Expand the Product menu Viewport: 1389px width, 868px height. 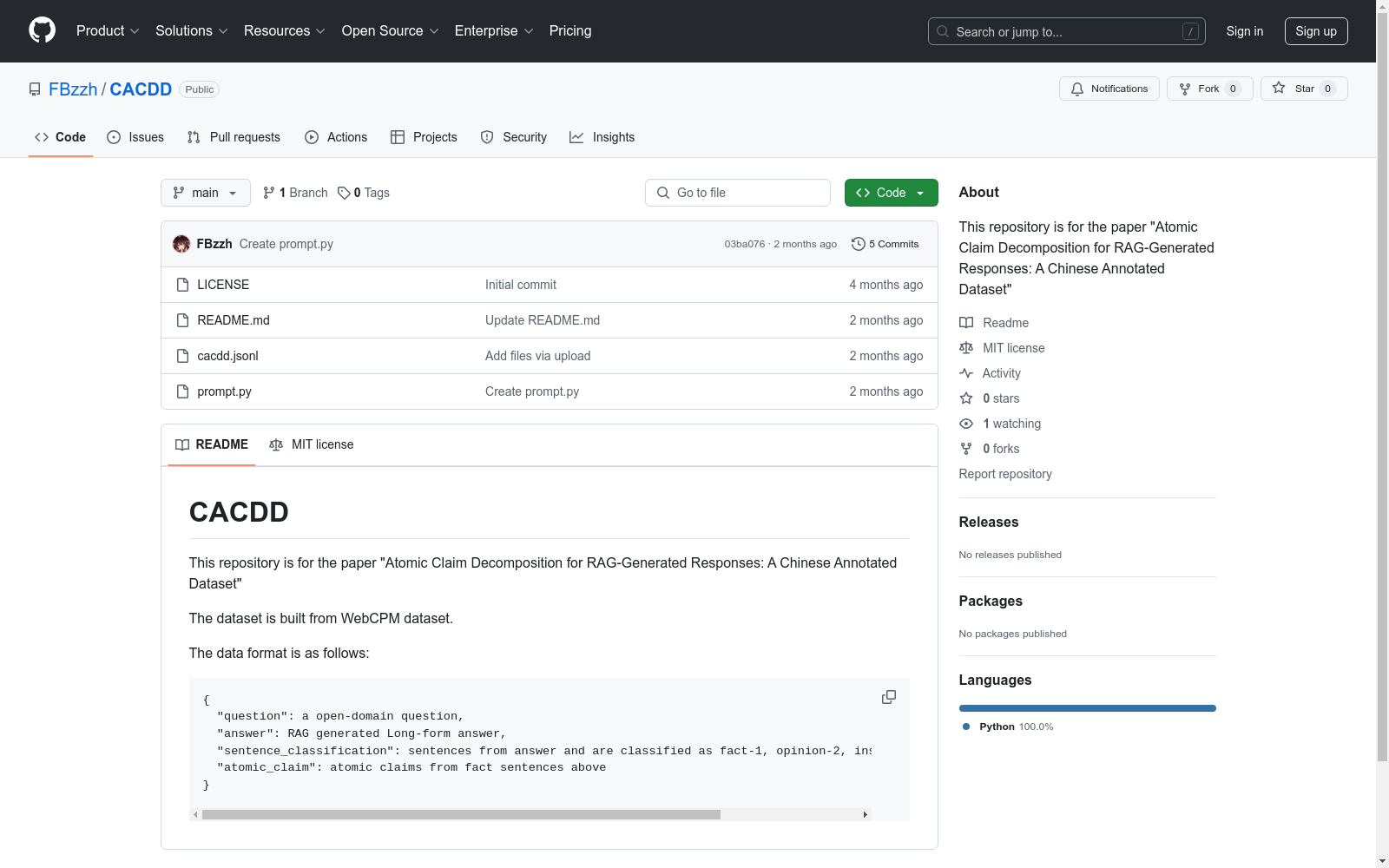tap(108, 31)
